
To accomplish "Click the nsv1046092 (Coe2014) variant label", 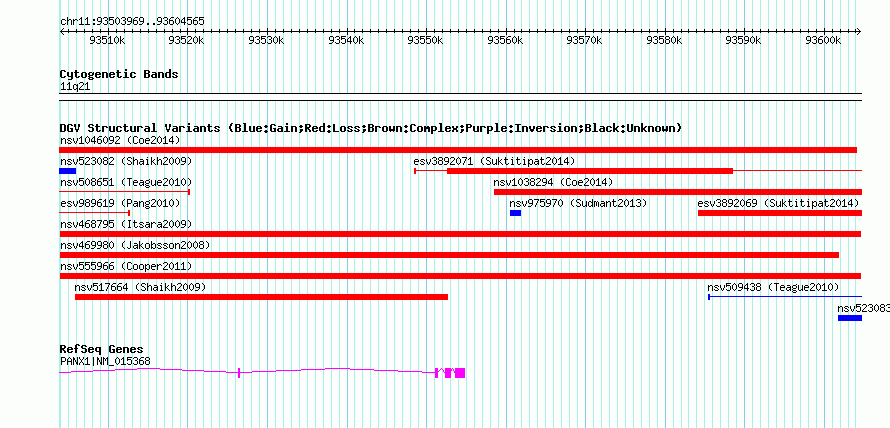I will coord(120,140).
